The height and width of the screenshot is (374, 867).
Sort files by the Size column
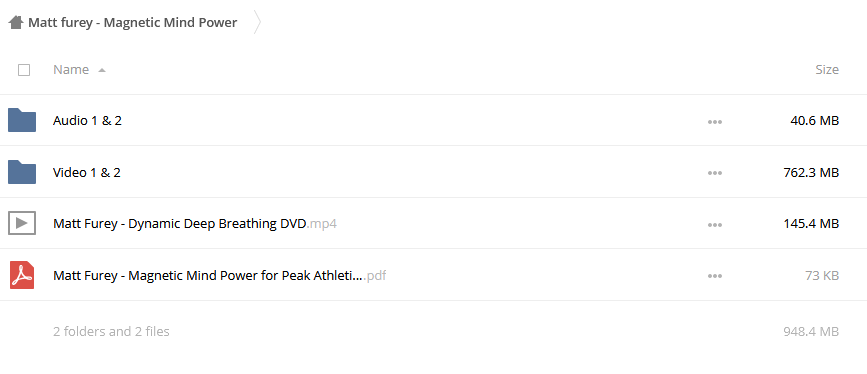click(827, 70)
